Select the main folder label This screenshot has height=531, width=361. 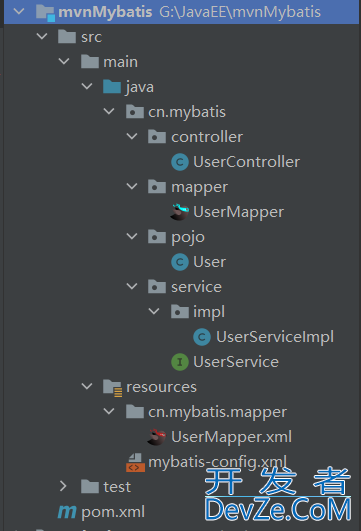coord(121,62)
